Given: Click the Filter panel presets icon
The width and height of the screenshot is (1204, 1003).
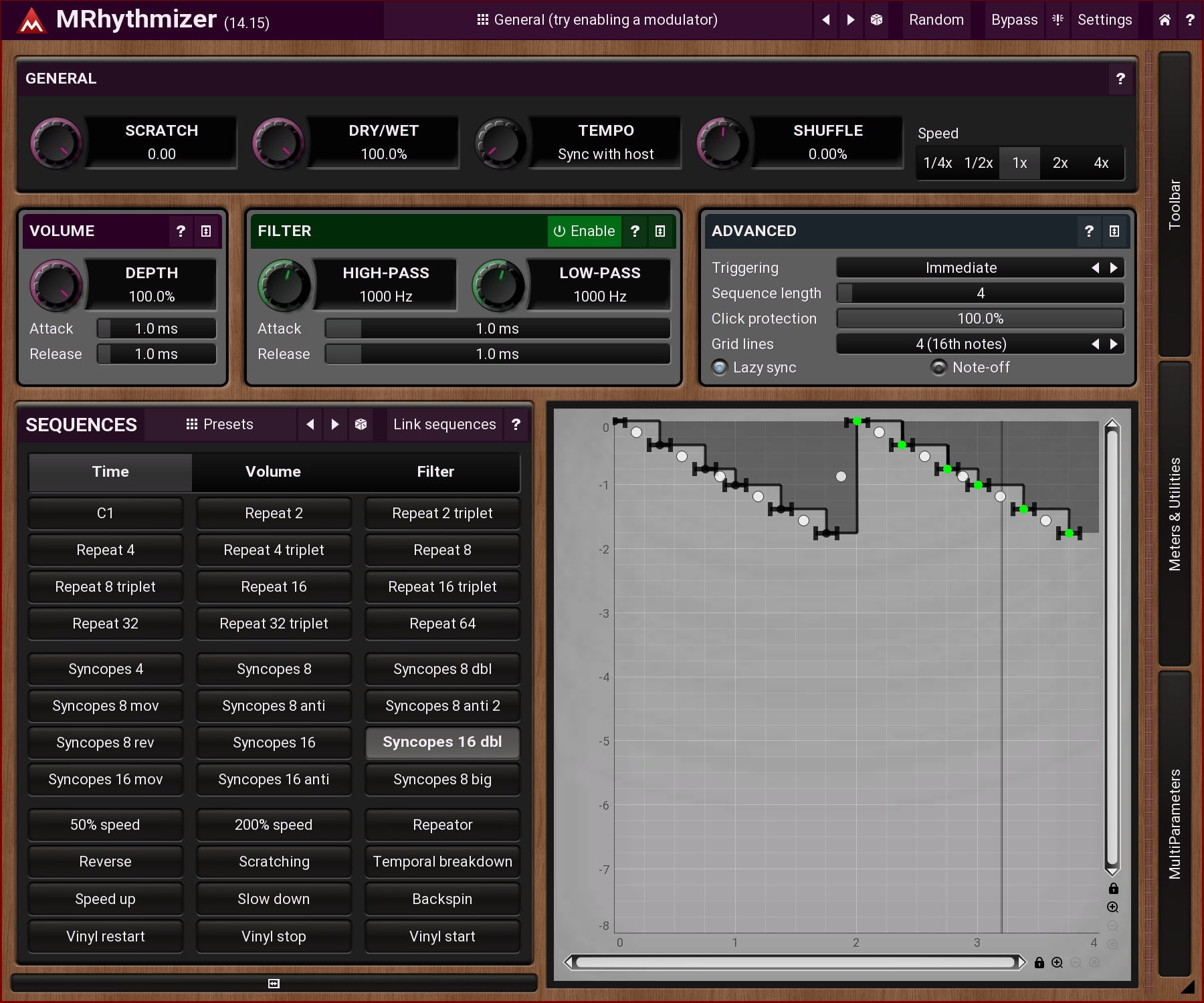Looking at the screenshot, I should point(660,231).
